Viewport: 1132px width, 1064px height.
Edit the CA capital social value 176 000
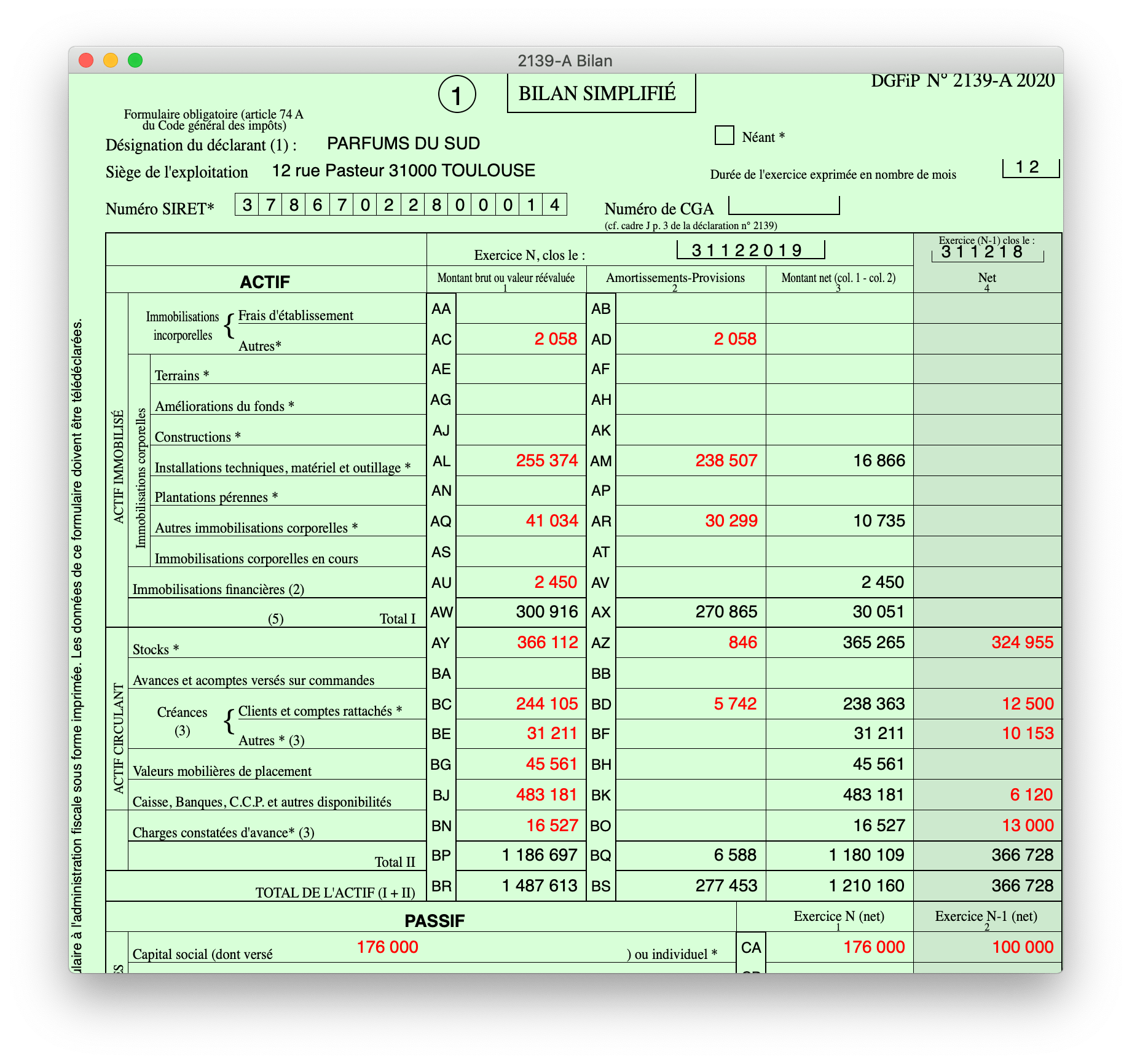(839, 947)
